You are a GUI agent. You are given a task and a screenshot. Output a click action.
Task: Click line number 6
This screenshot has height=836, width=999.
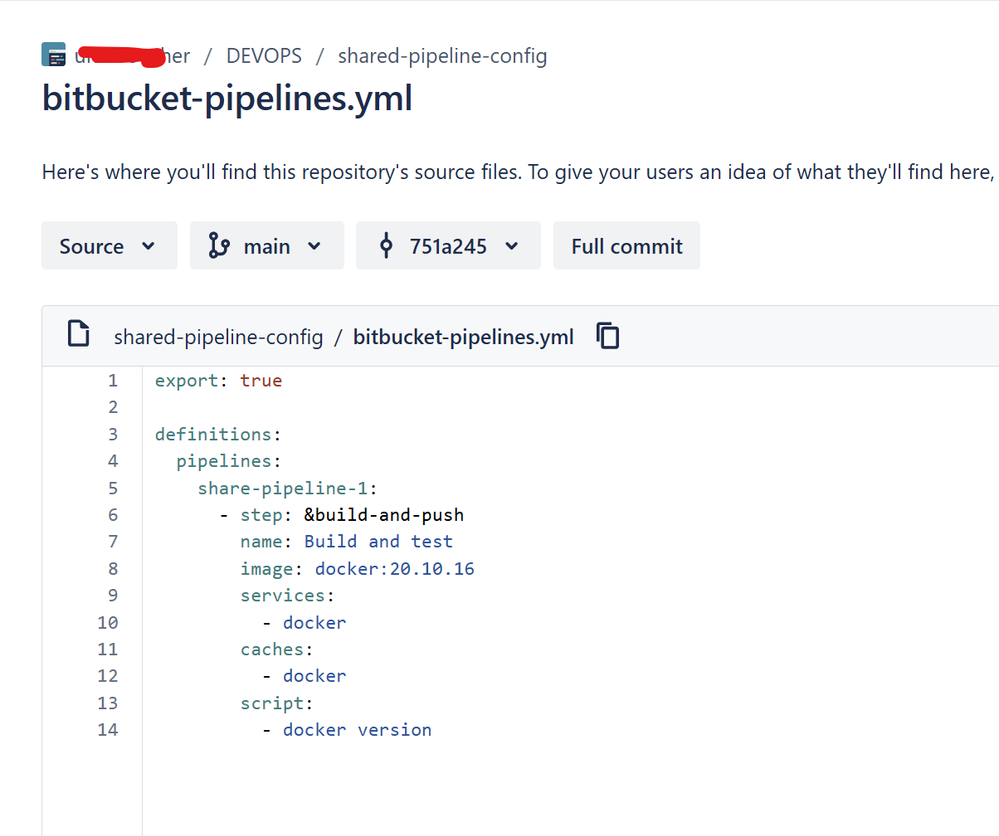(x=113, y=515)
